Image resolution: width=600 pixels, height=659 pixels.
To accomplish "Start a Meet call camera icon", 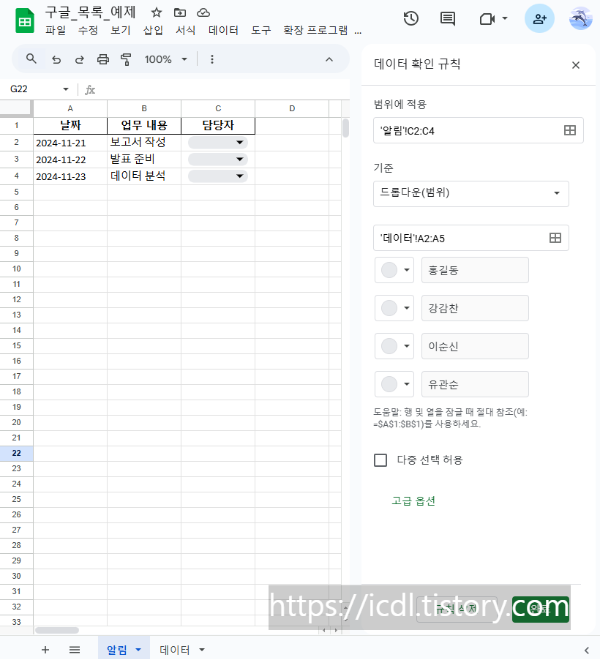I will 487,19.
